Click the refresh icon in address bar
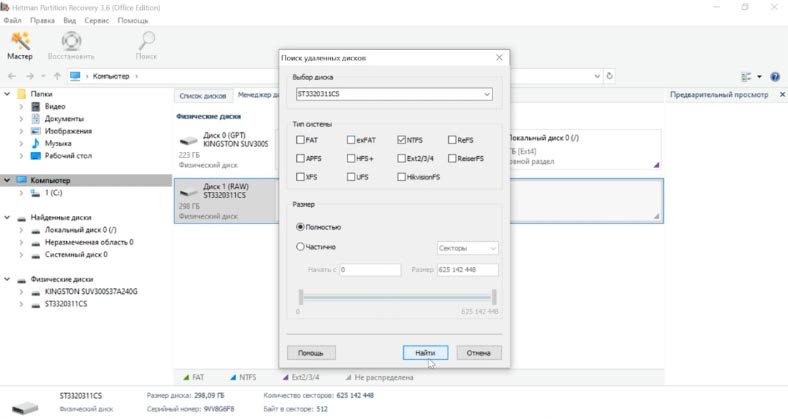 pyautogui.click(x=610, y=76)
